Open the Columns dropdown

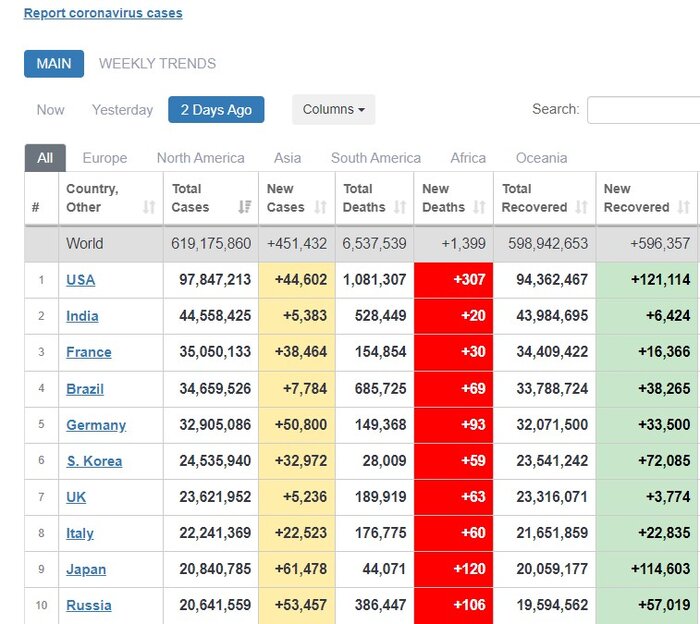tap(333, 110)
